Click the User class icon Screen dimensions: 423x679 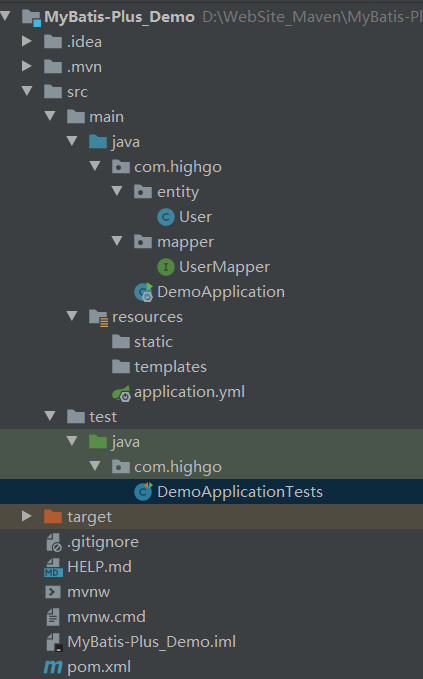tap(166, 217)
